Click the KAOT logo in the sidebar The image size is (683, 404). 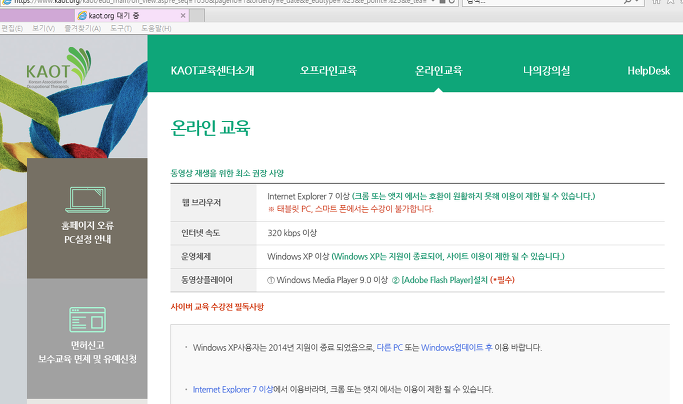pos(58,68)
